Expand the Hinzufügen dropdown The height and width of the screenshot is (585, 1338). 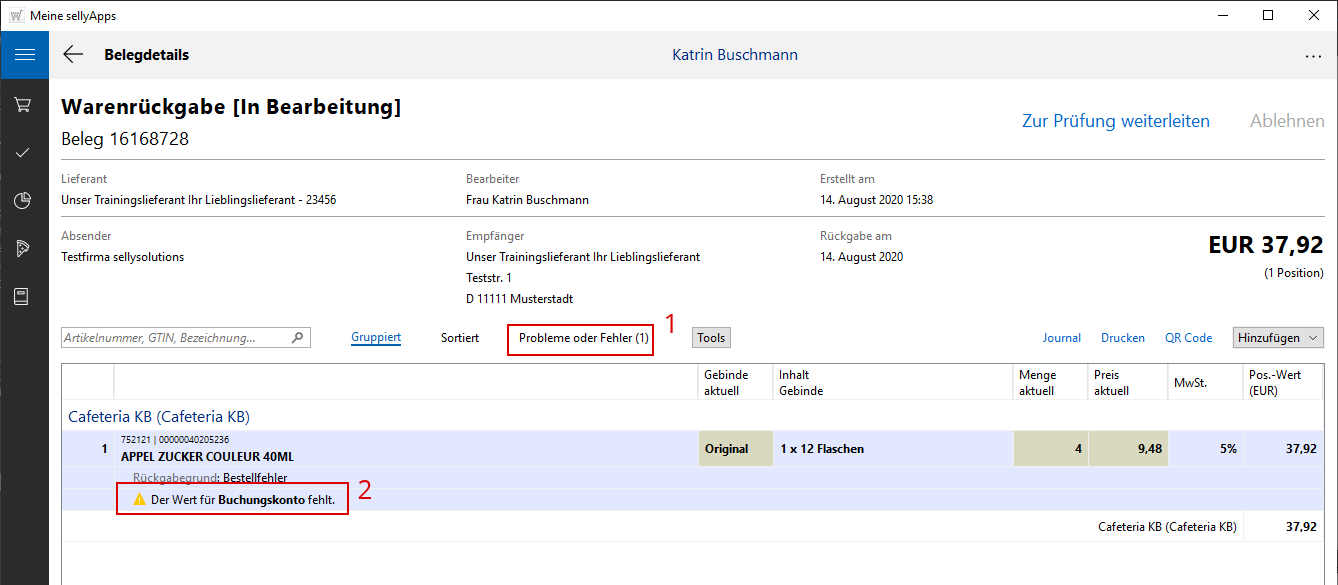click(1278, 338)
